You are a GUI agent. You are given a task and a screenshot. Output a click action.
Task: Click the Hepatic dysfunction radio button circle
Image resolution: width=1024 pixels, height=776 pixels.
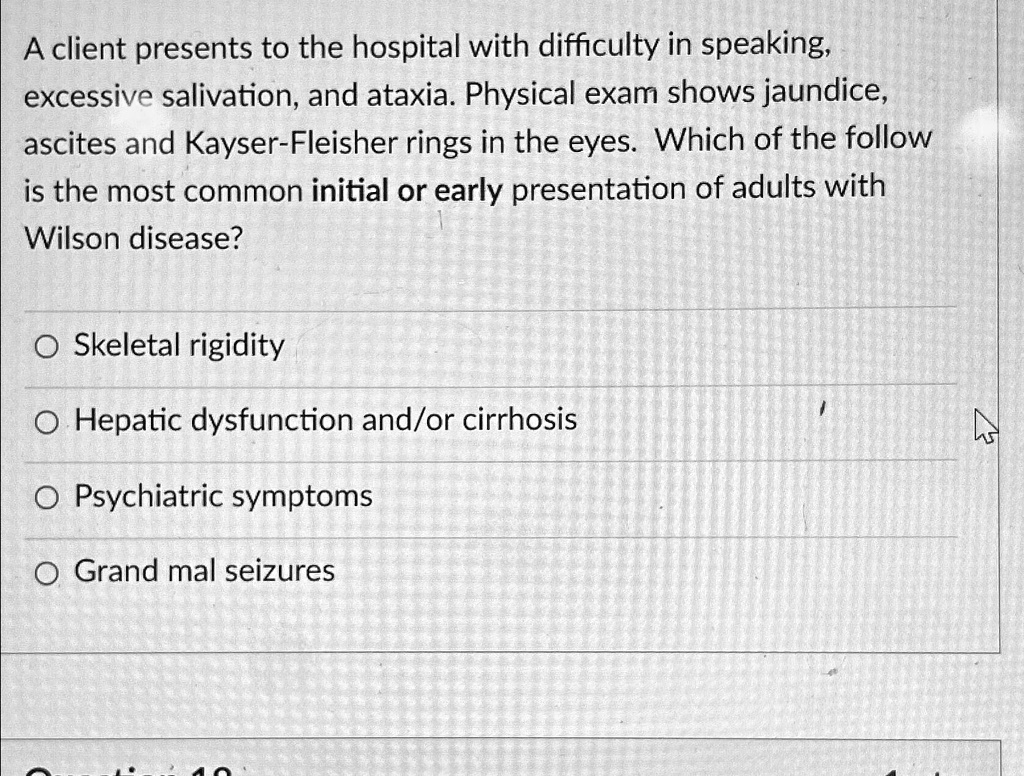46,421
